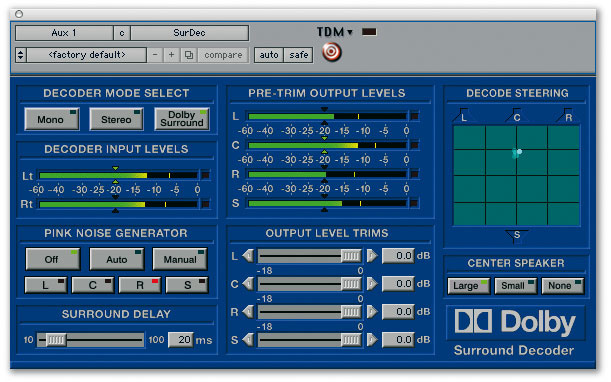Open the SurDec plug-in selector
This screenshot has height=382, width=611.
[x=189, y=33]
